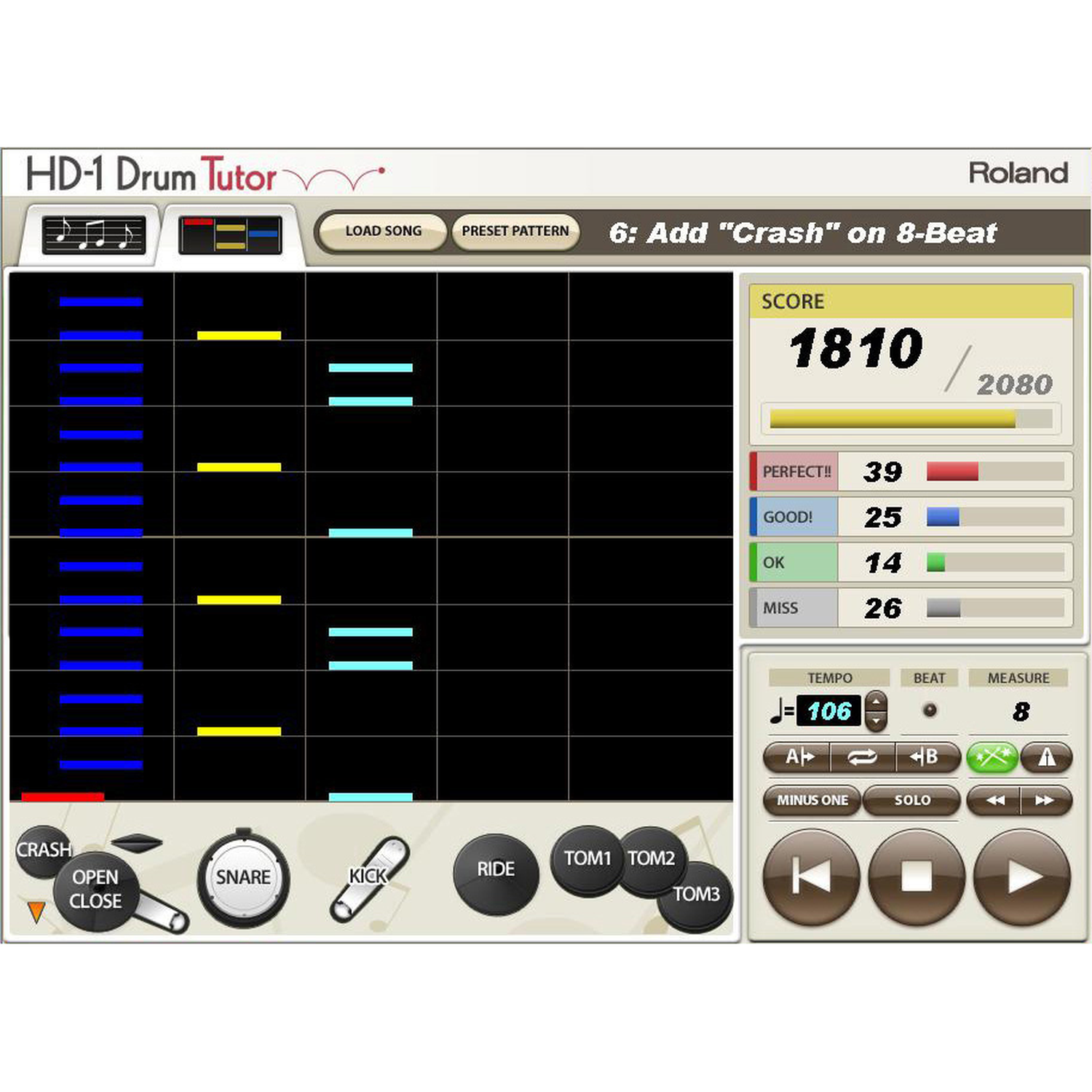Click the LOAD SONG button
Image resolution: width=1092 pixels, height=1092 pixels.
382,231
